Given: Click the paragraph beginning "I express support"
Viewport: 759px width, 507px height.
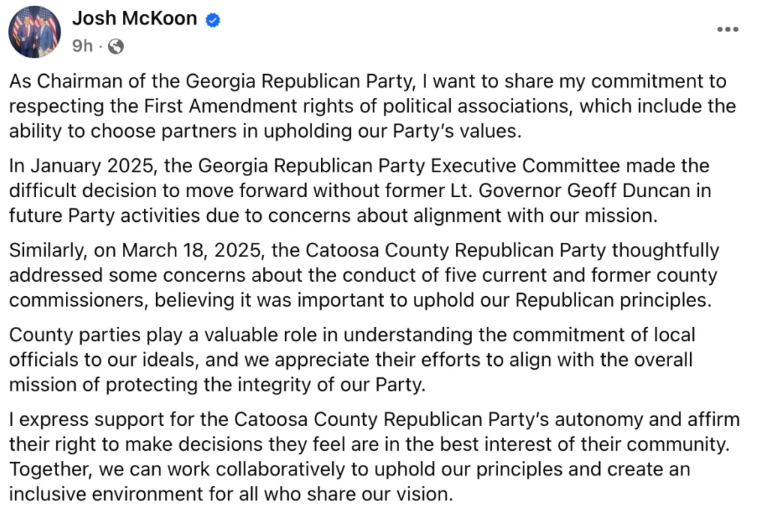Looking at the screenshot, I should point(370,443).
